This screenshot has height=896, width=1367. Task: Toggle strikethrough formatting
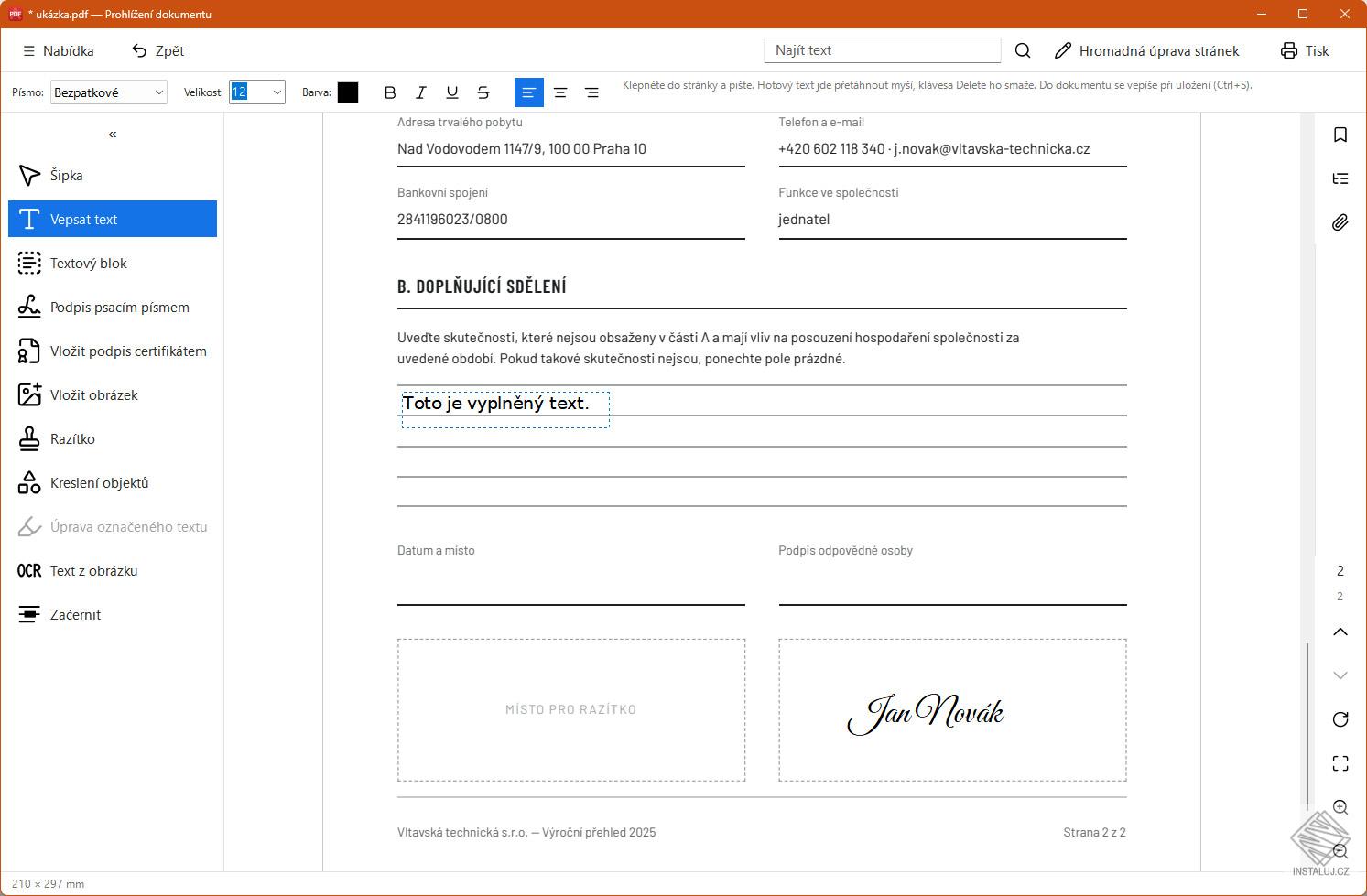(x=483, y=92)
